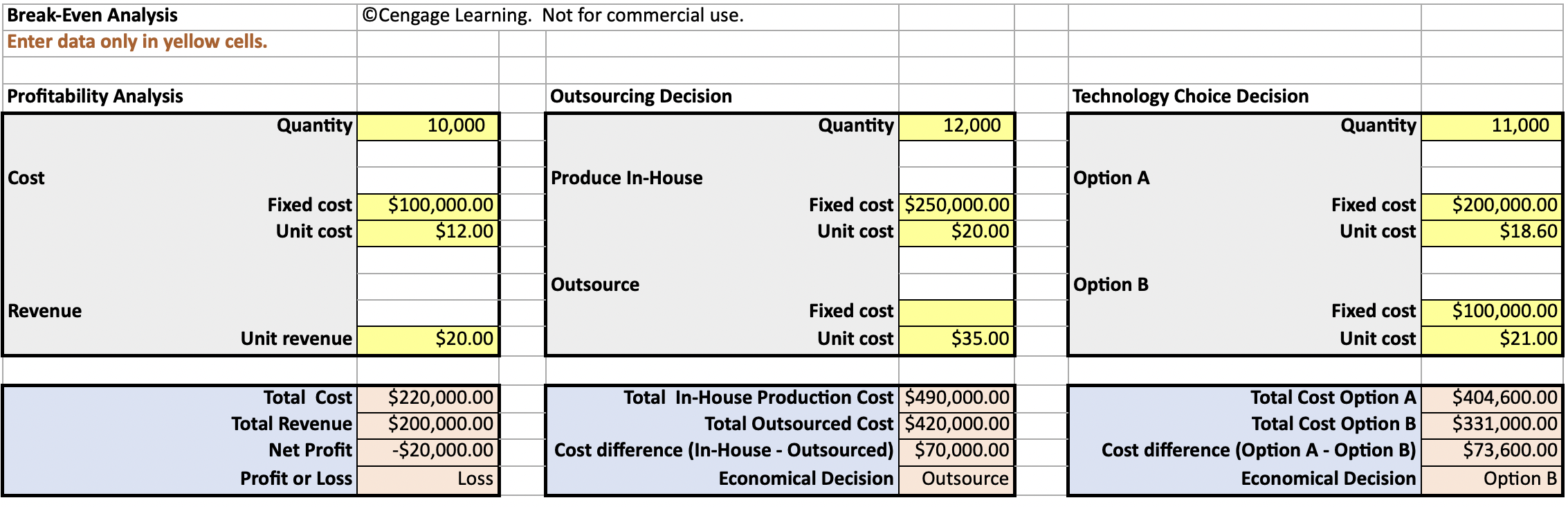Click the $100,000.00 Fixed cost cell under Cost
This screenshot has width=1568, height=507.
point(428,206)
